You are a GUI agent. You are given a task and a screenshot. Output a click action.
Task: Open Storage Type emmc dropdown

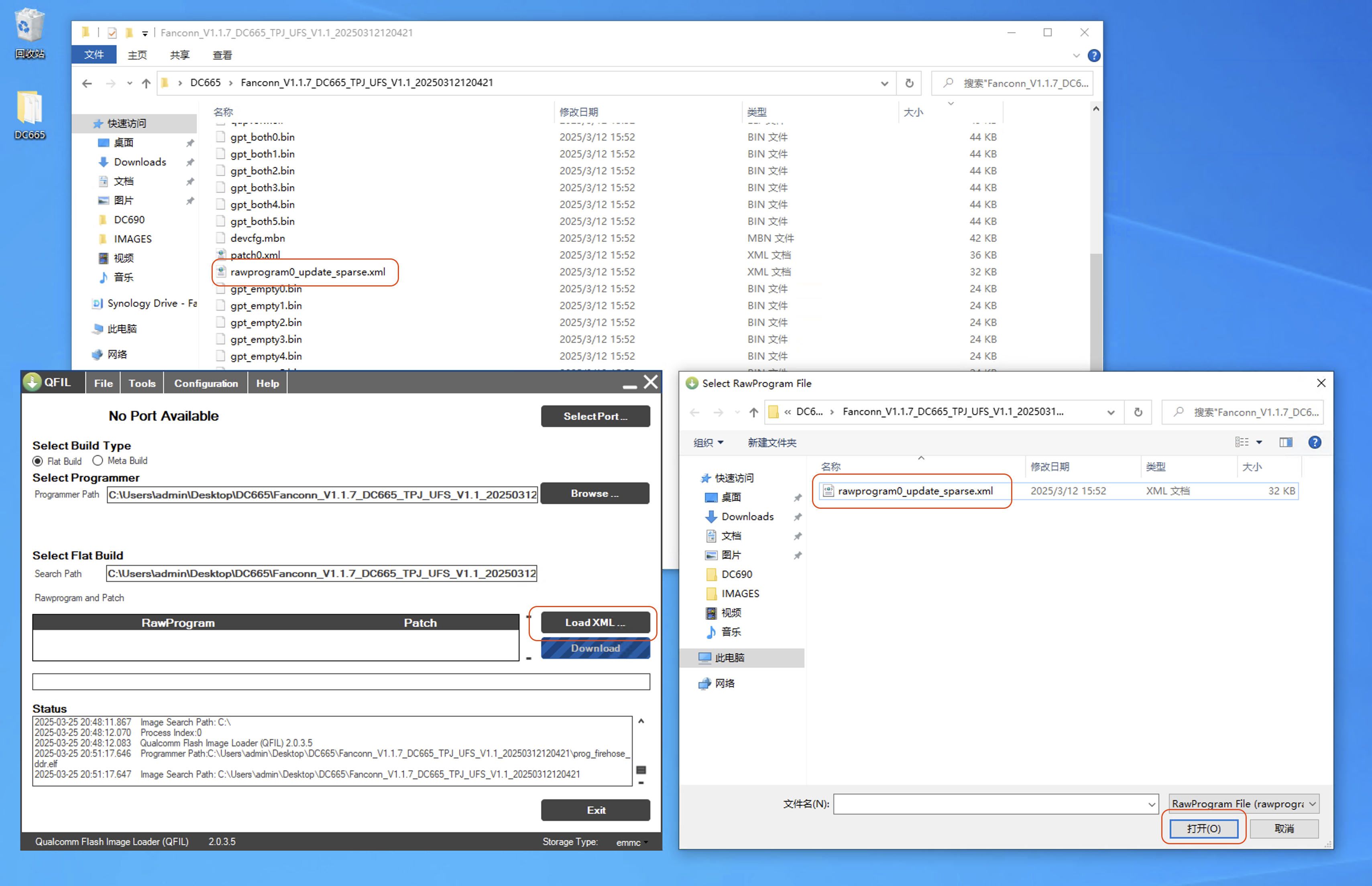632,842
